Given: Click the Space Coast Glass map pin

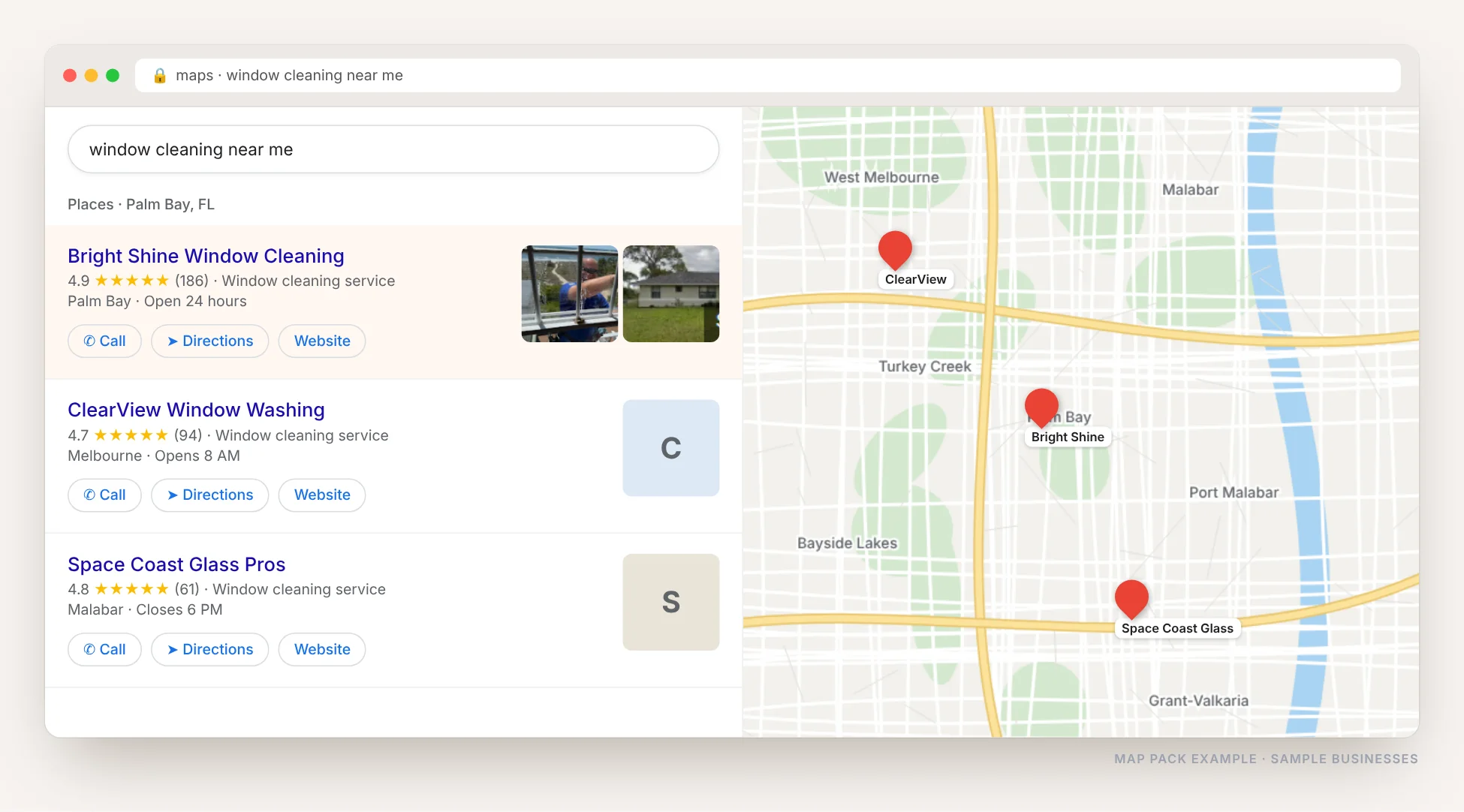Looking at the screenshot, I should pyautogui.click(x=1131, y=599).
